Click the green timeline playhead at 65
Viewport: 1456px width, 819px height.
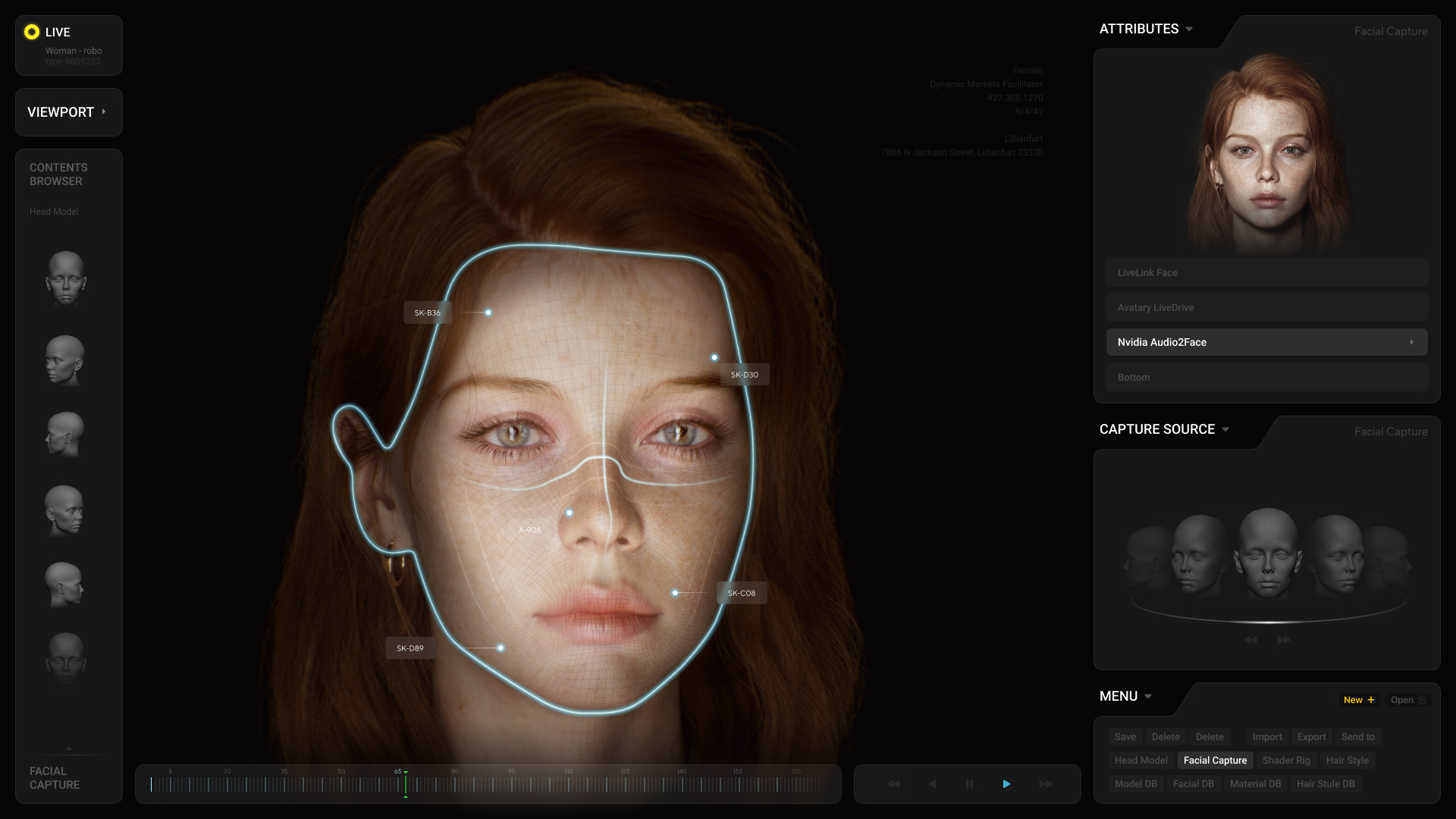pyautogui.click(x=406, y=783)
